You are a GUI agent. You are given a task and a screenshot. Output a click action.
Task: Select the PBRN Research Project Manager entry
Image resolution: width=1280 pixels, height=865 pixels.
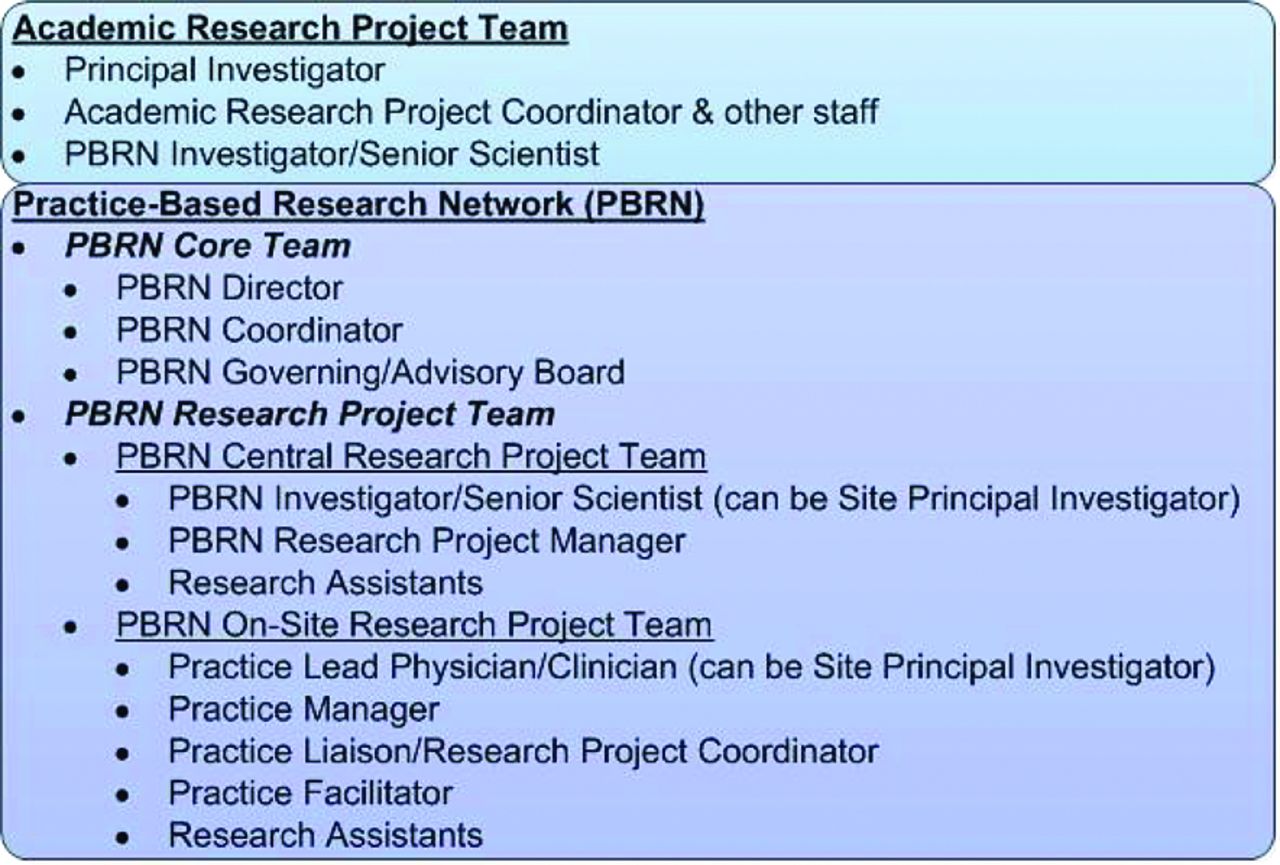[427, 540]
